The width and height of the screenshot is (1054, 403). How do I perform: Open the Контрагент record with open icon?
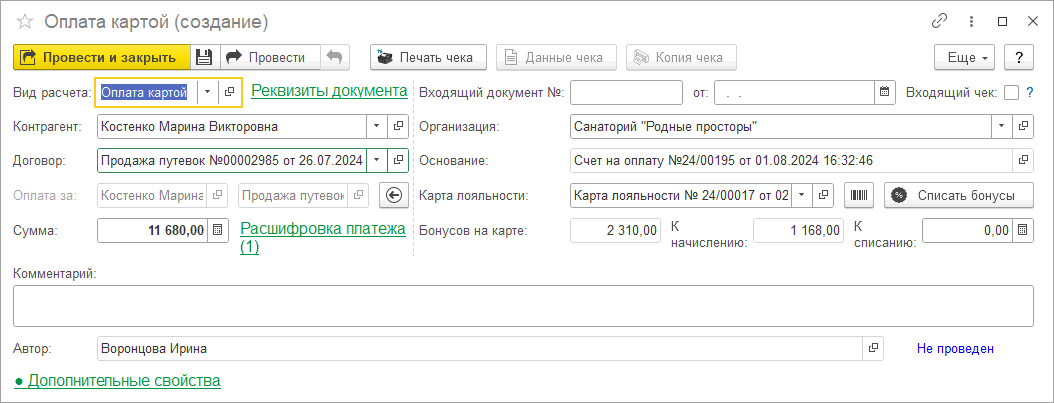point(398,127)
